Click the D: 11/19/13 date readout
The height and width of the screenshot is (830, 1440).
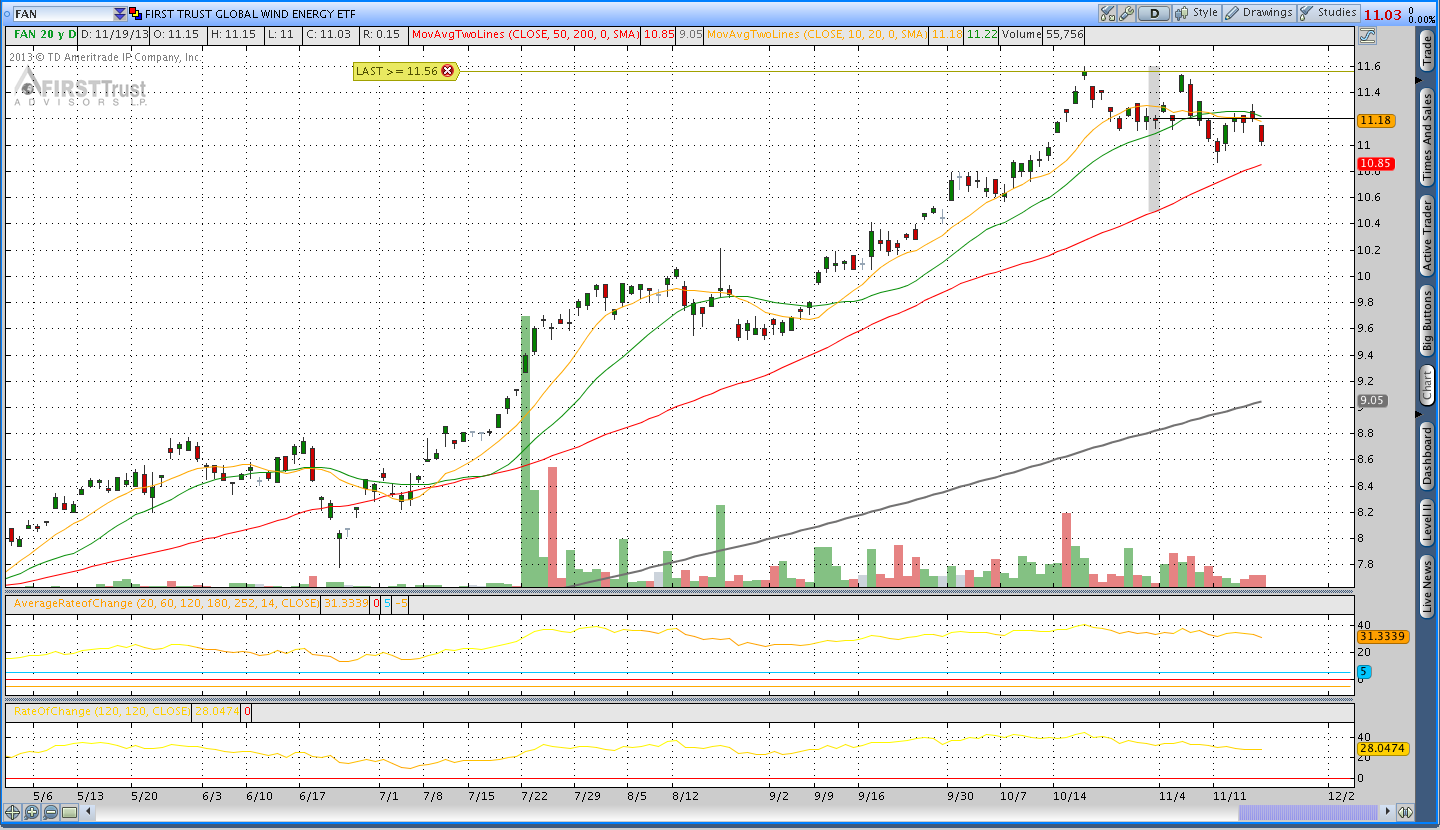(x=112, y=34)
